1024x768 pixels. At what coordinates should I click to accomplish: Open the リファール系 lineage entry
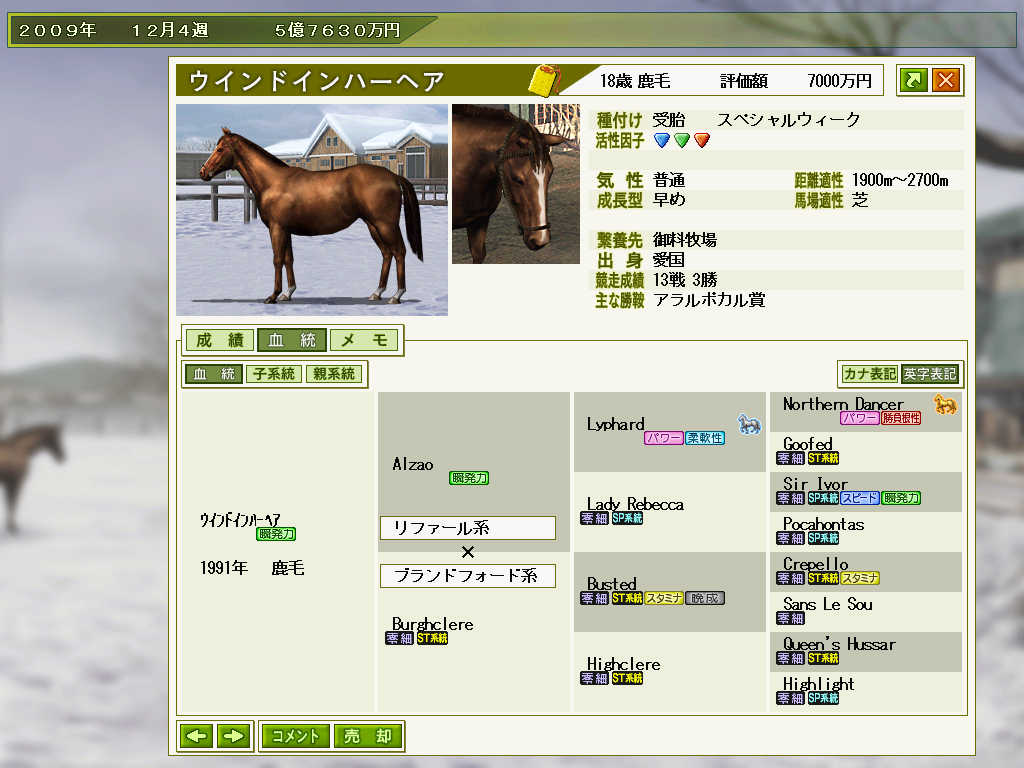point(467,528)
